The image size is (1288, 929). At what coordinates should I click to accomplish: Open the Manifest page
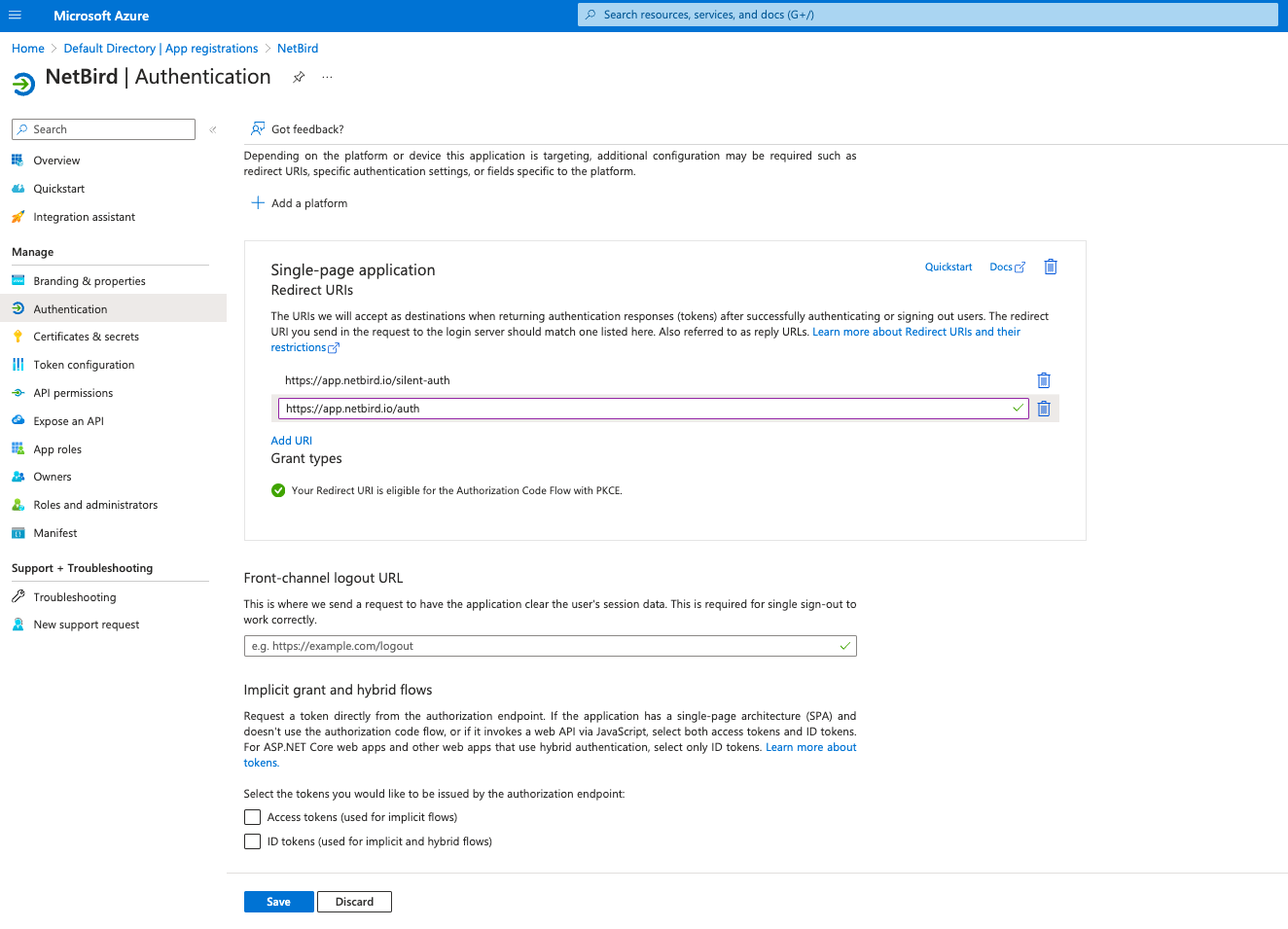55,532
